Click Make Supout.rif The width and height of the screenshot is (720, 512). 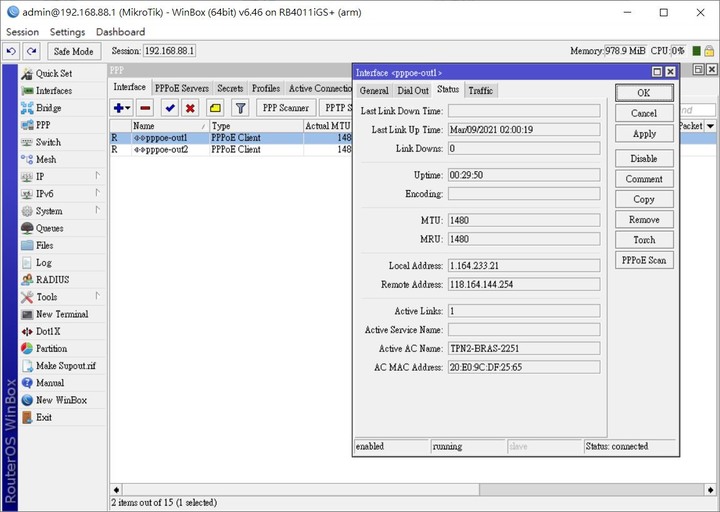click(66, 366)
